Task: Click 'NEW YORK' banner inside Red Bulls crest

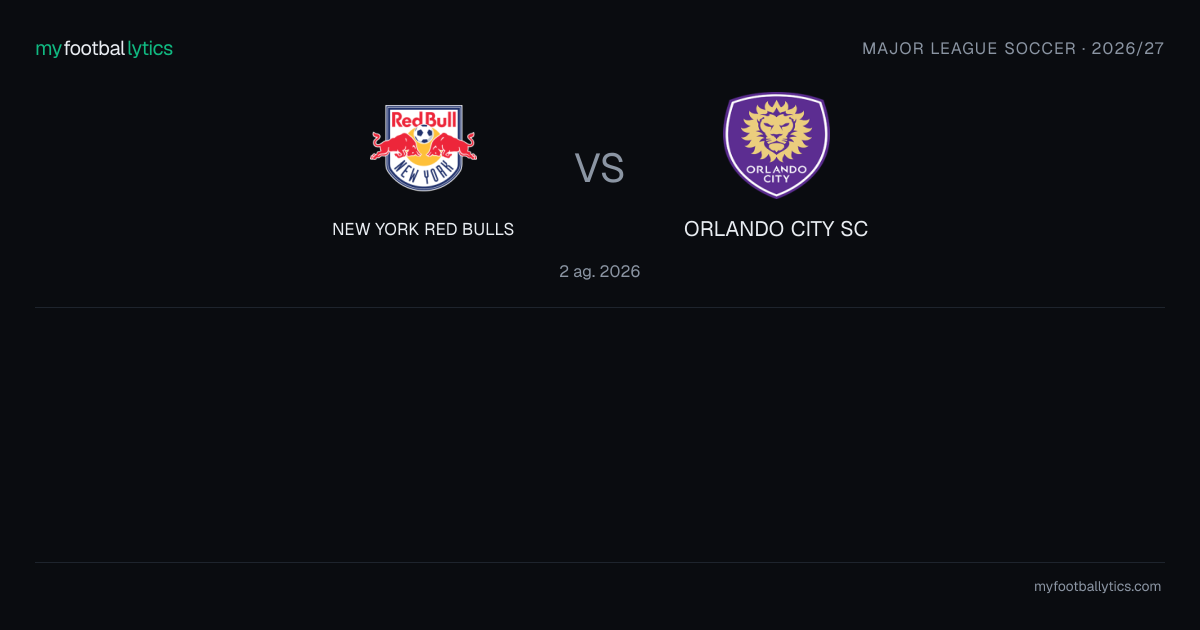Action: pos(424,172)
